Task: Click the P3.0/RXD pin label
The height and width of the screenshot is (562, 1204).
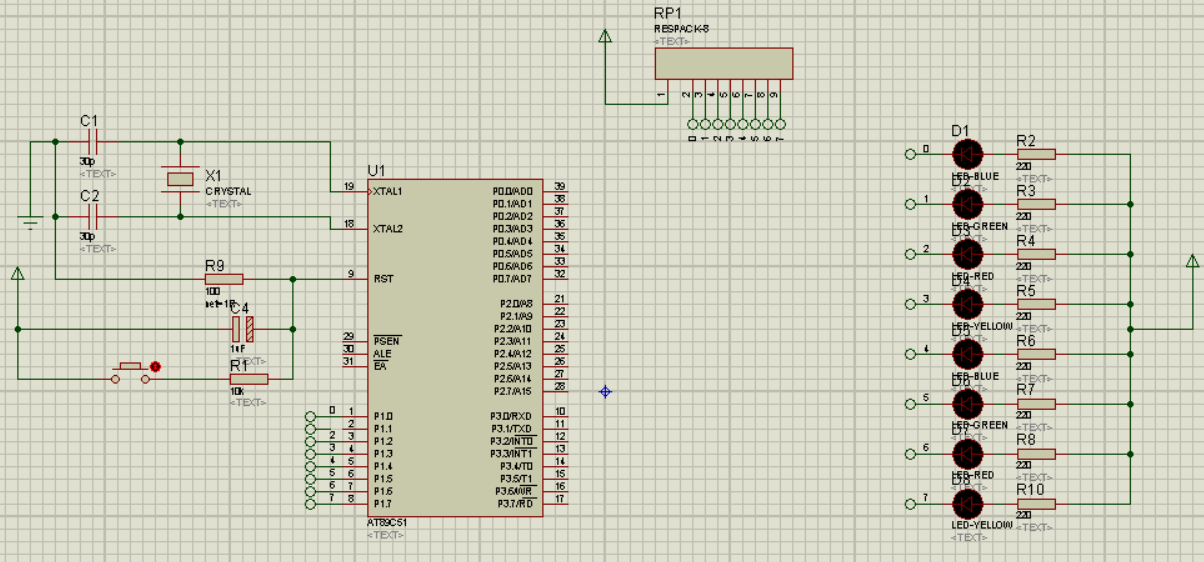Action: (x=513, y=416)
